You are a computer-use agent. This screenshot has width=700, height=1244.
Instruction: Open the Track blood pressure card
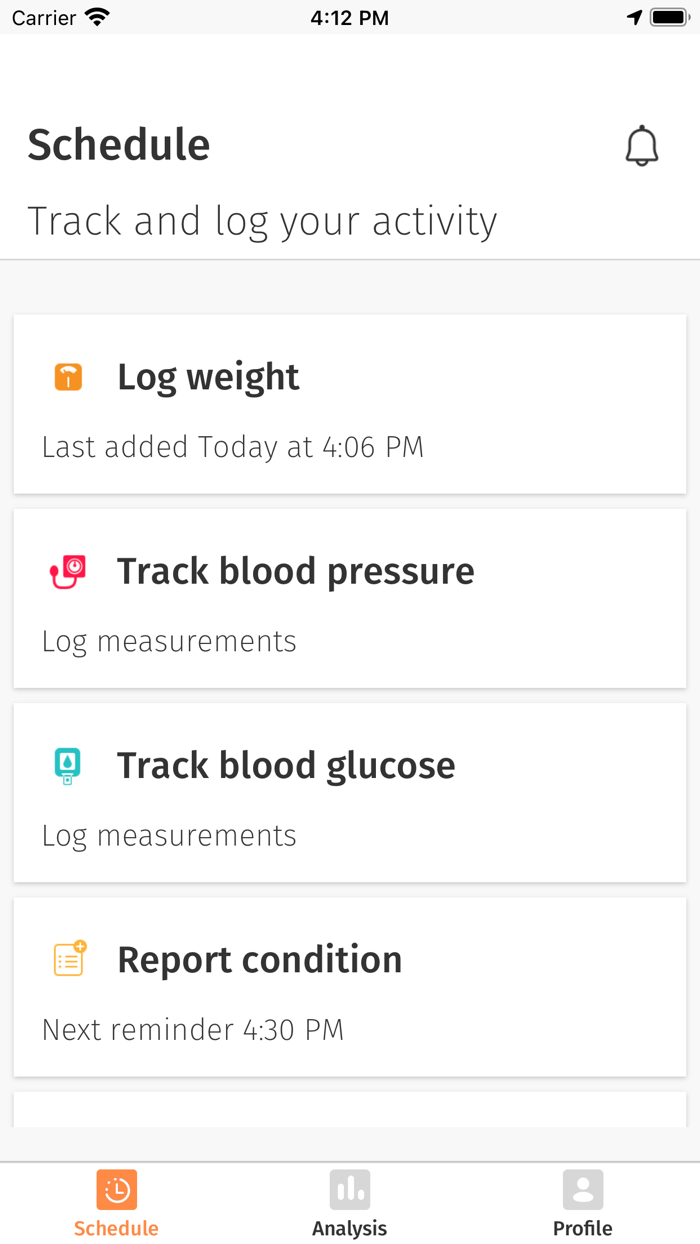point(350,598)
